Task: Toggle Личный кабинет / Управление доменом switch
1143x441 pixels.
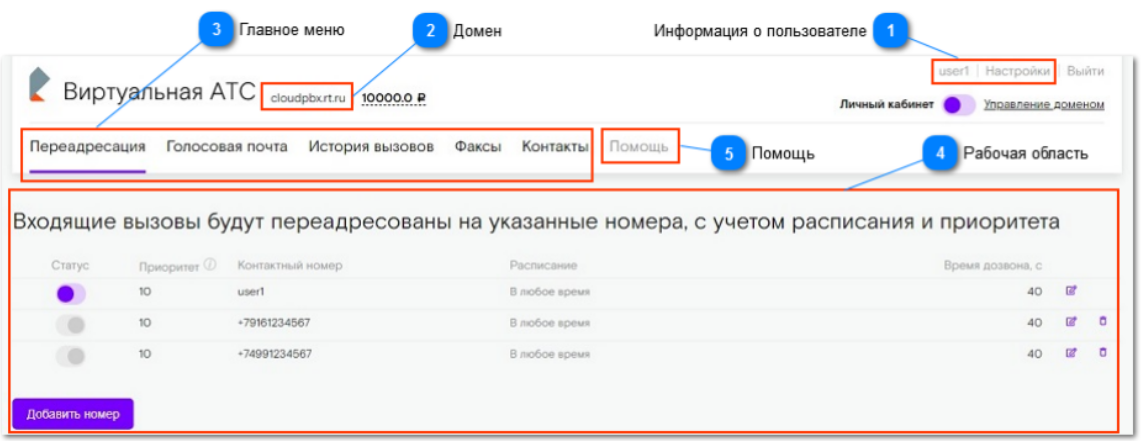Action: click(x=959, y=105)
